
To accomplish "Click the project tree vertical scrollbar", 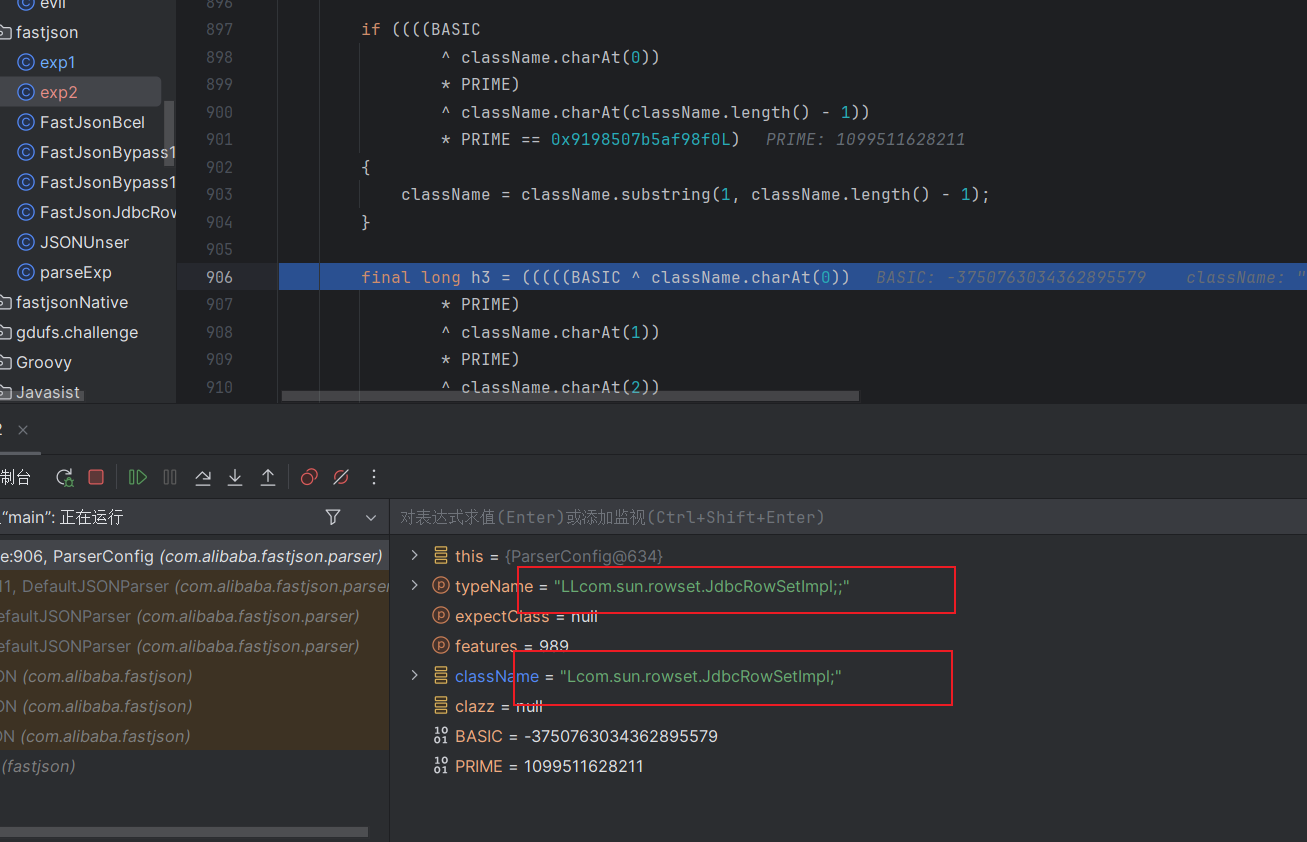I will pos(169,133).
